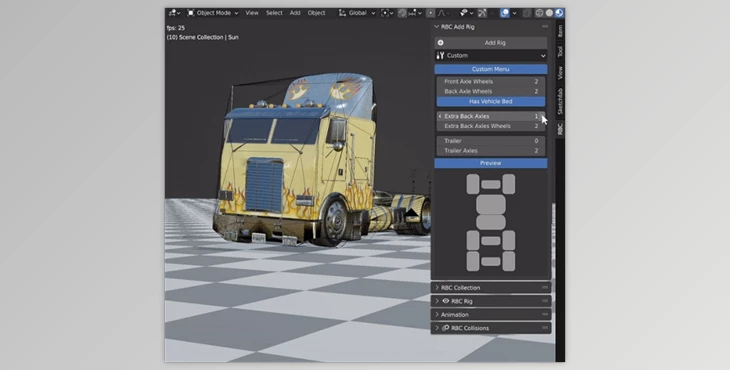Click the Trailer Axles field
Screen dimensions: 730x370
(491, 151)
